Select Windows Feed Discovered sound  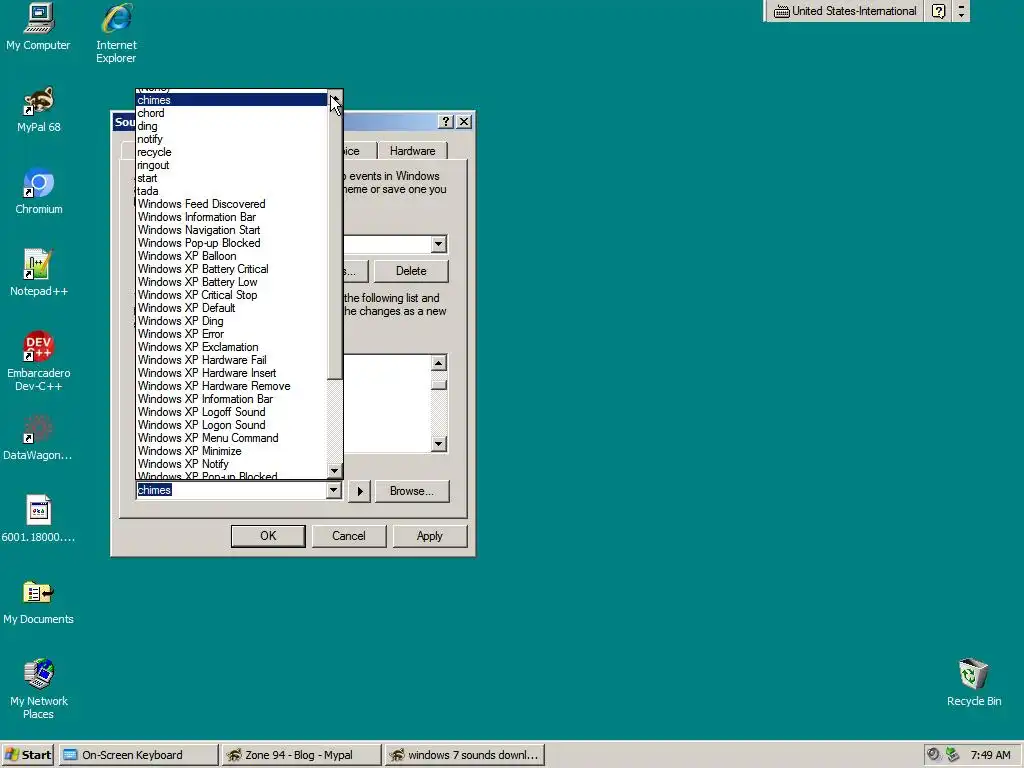(x=231, y=204)
